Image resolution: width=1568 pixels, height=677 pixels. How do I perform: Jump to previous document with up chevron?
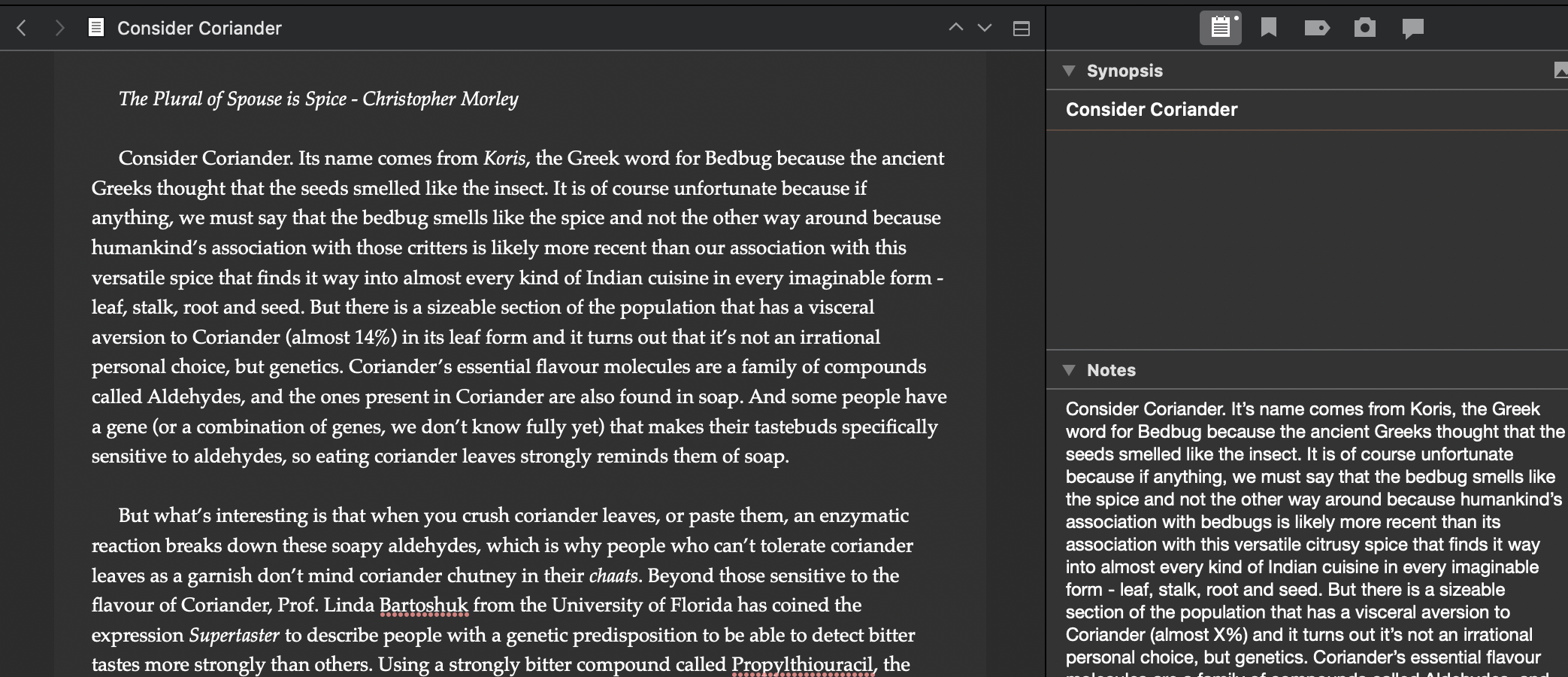coord(955,29)
